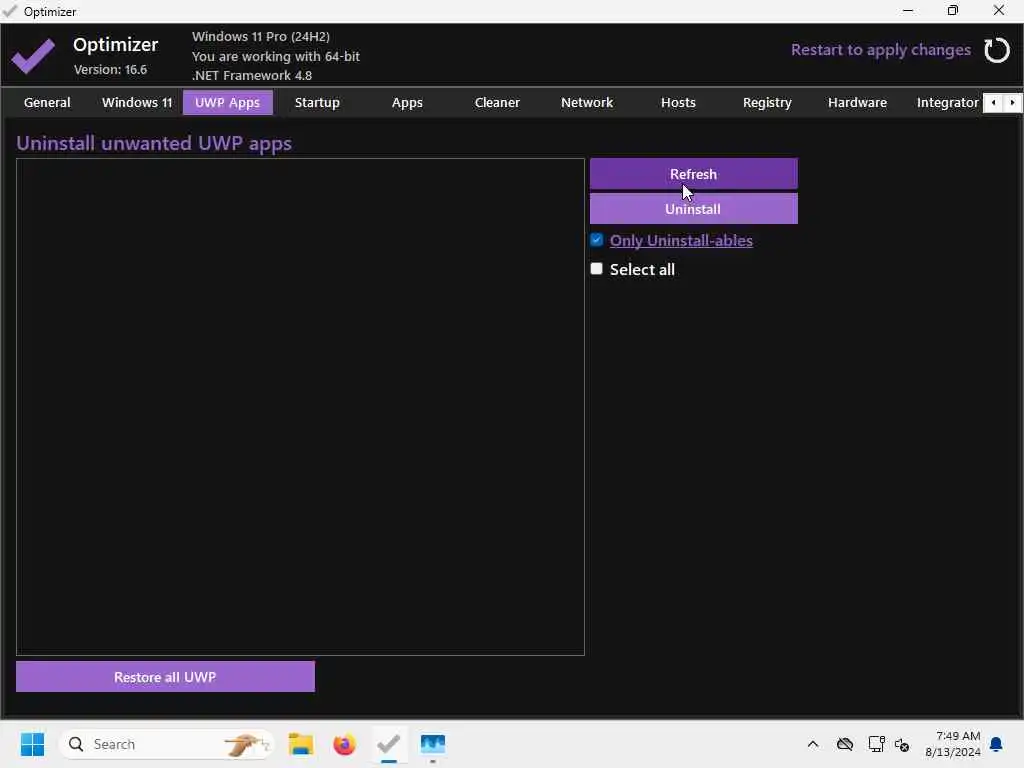Click the .NET Framework 4.8 text
The image size is (1024, 768).
point(252,75)
